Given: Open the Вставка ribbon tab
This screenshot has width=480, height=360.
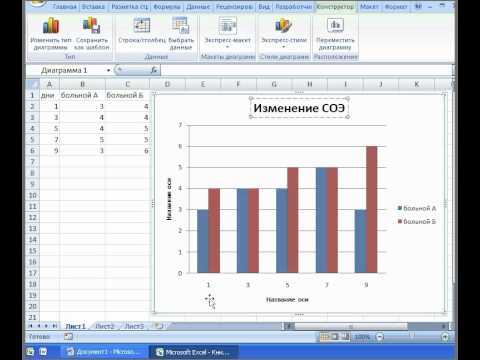Looking at the screenshot, I should coord(93,6).
